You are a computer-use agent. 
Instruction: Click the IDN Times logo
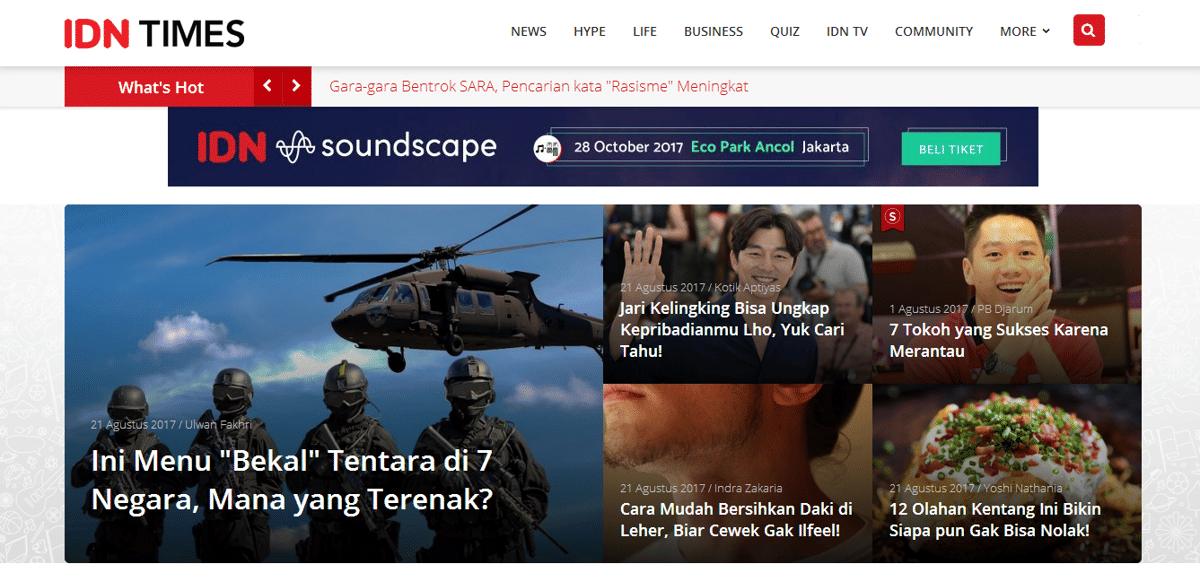click(x=154, y=33)
